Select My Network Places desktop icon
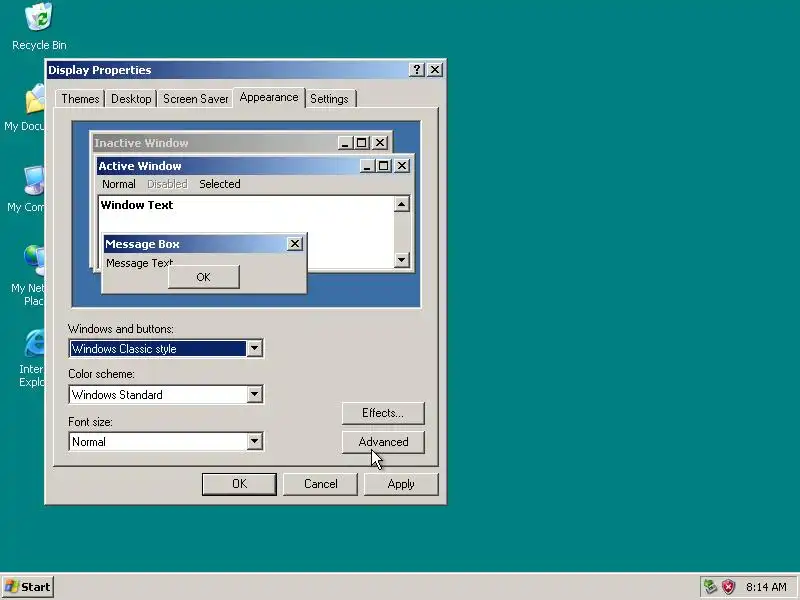Image resolution: width=800 pixels, height=600 pixels. pyautogui.click(x=29, y=276)
